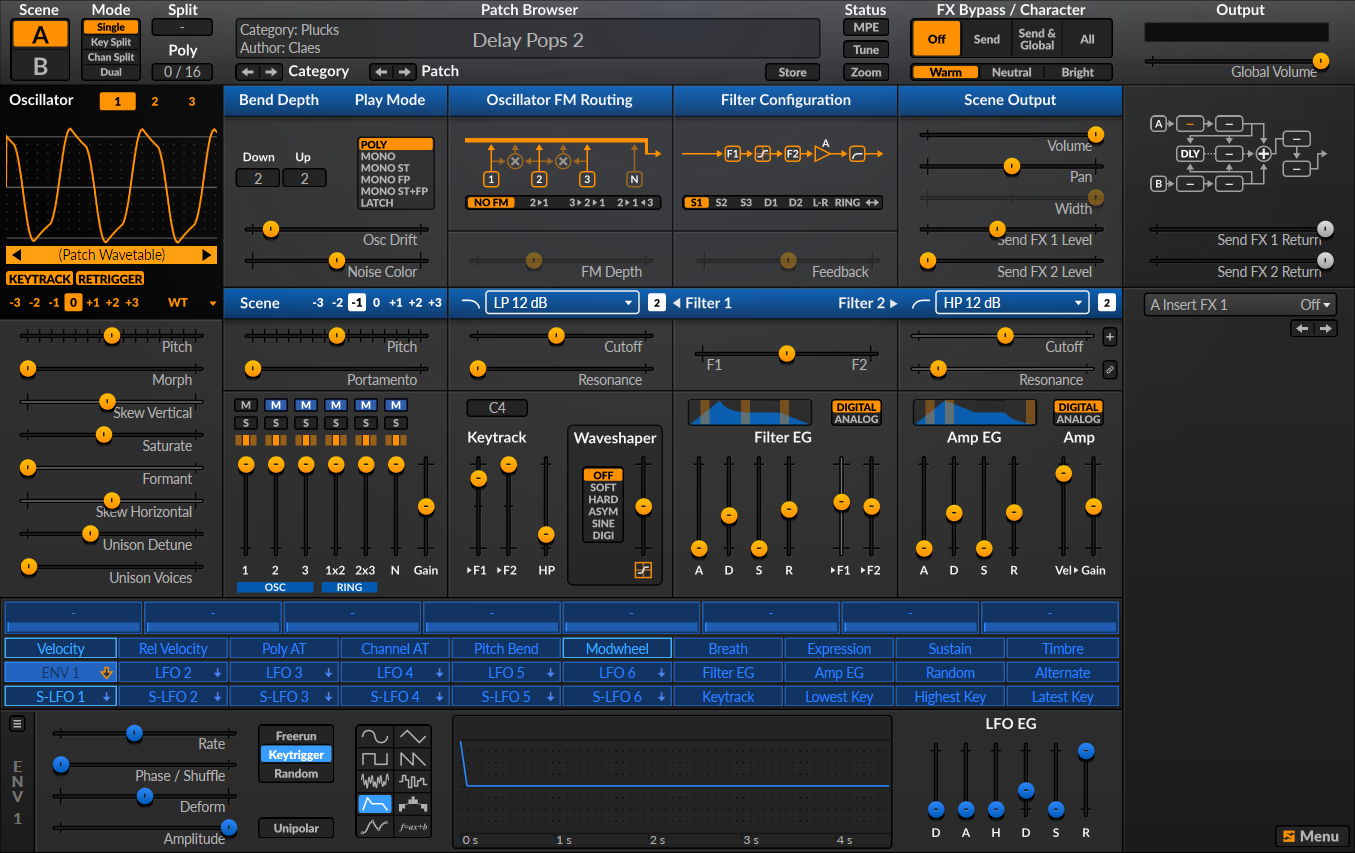Click the waveshaper curve icon
The image size is (1355, 853).
643,570
